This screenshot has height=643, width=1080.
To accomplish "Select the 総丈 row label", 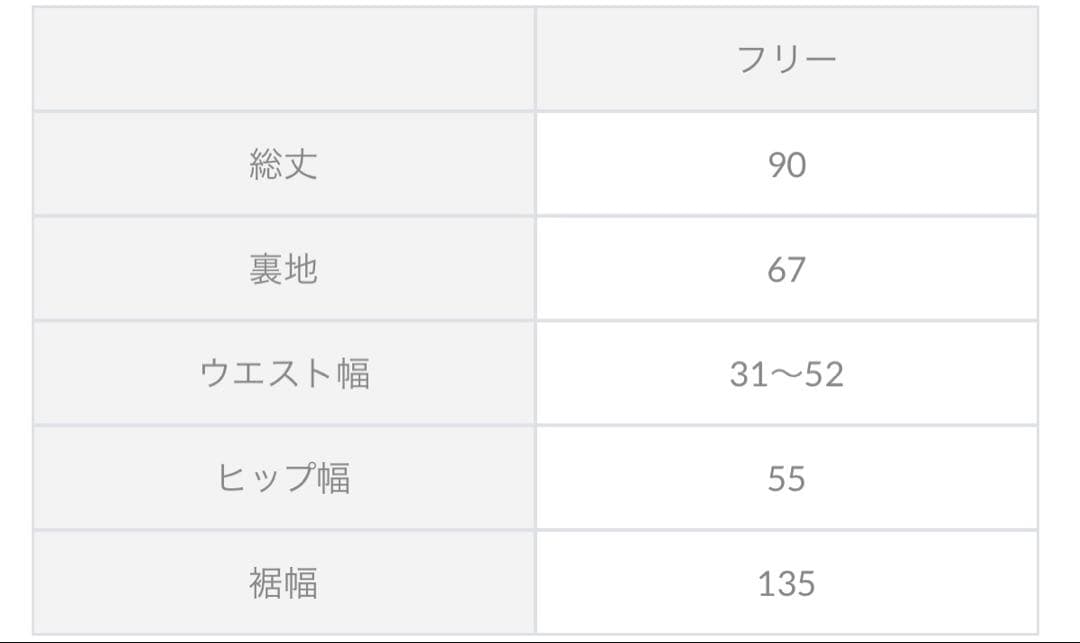I will click(x=284, y=165).
